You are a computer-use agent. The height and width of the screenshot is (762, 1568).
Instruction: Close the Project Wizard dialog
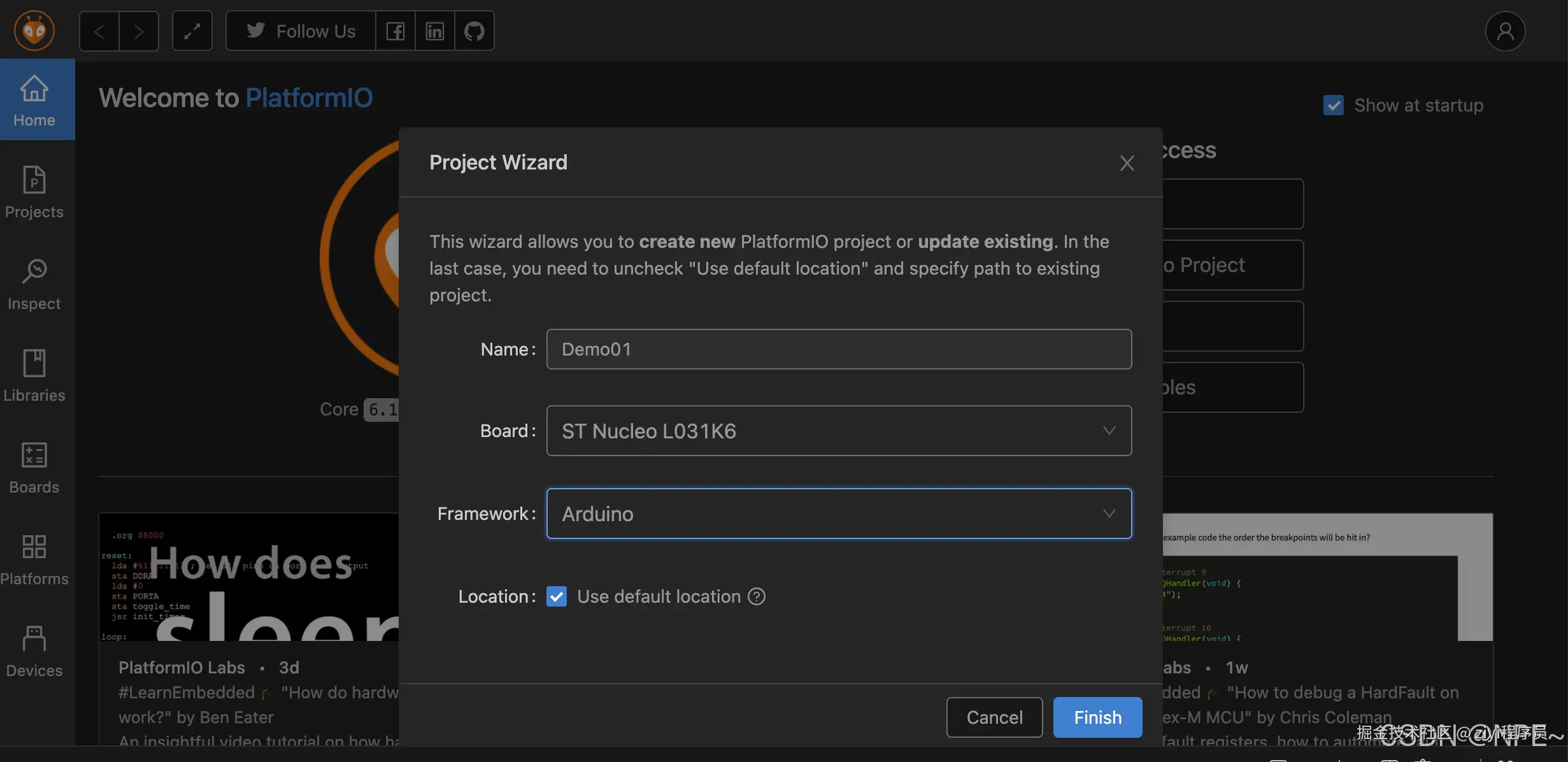tap(1127, 163)
